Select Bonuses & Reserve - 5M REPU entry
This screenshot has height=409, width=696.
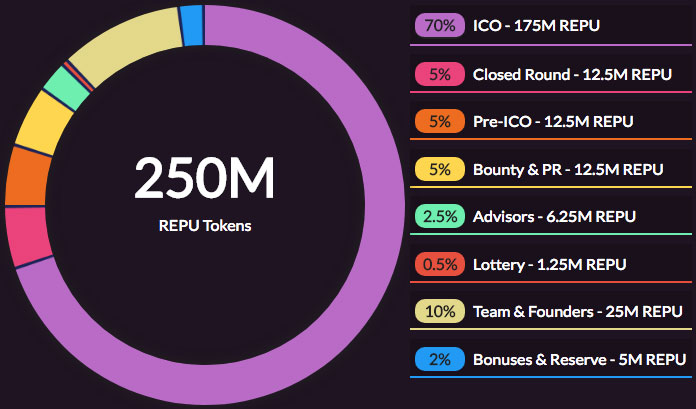pos(579,360)
